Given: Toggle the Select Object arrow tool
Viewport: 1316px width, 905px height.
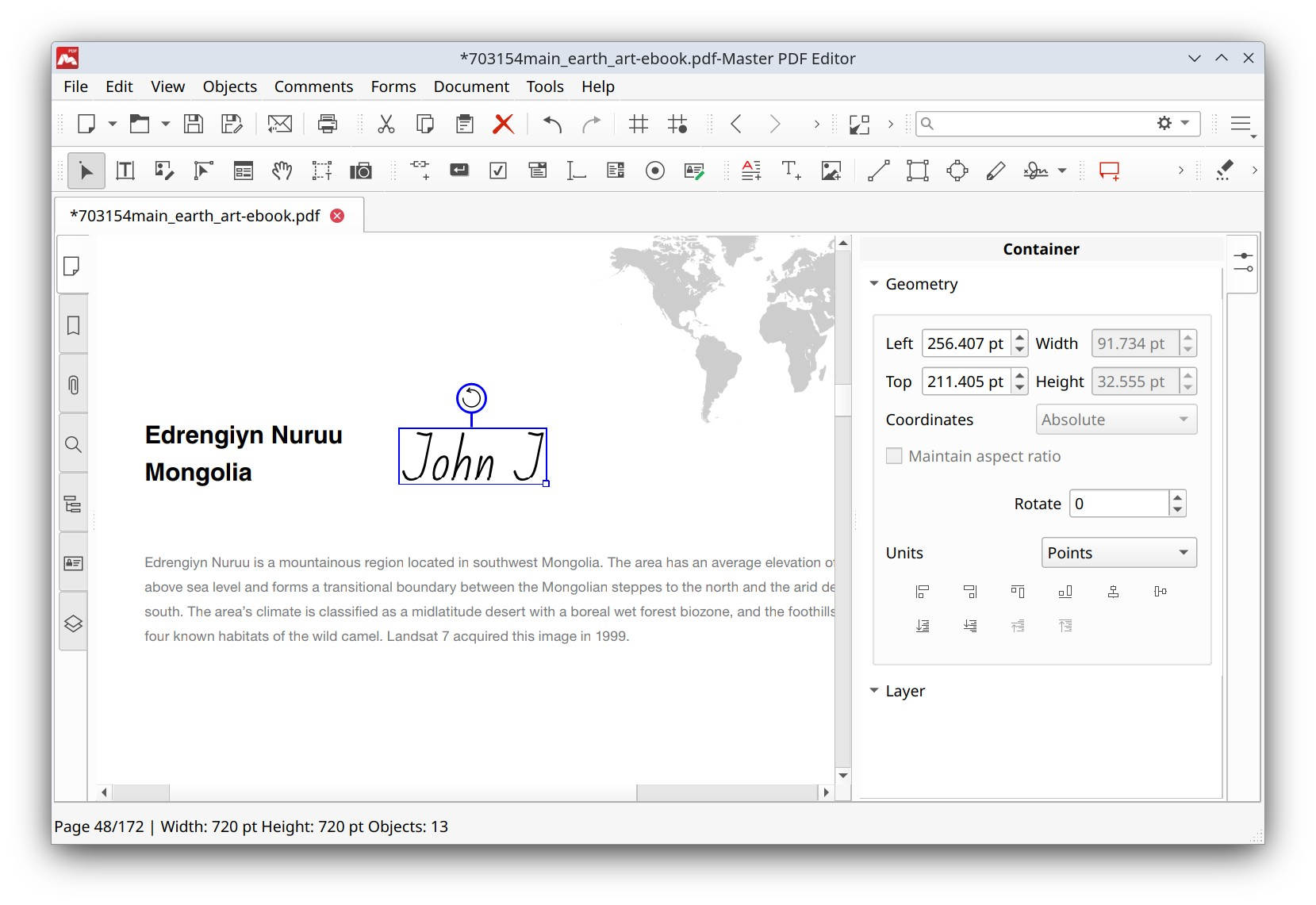Looking at the screenshot, I should [x=86, y=171].
